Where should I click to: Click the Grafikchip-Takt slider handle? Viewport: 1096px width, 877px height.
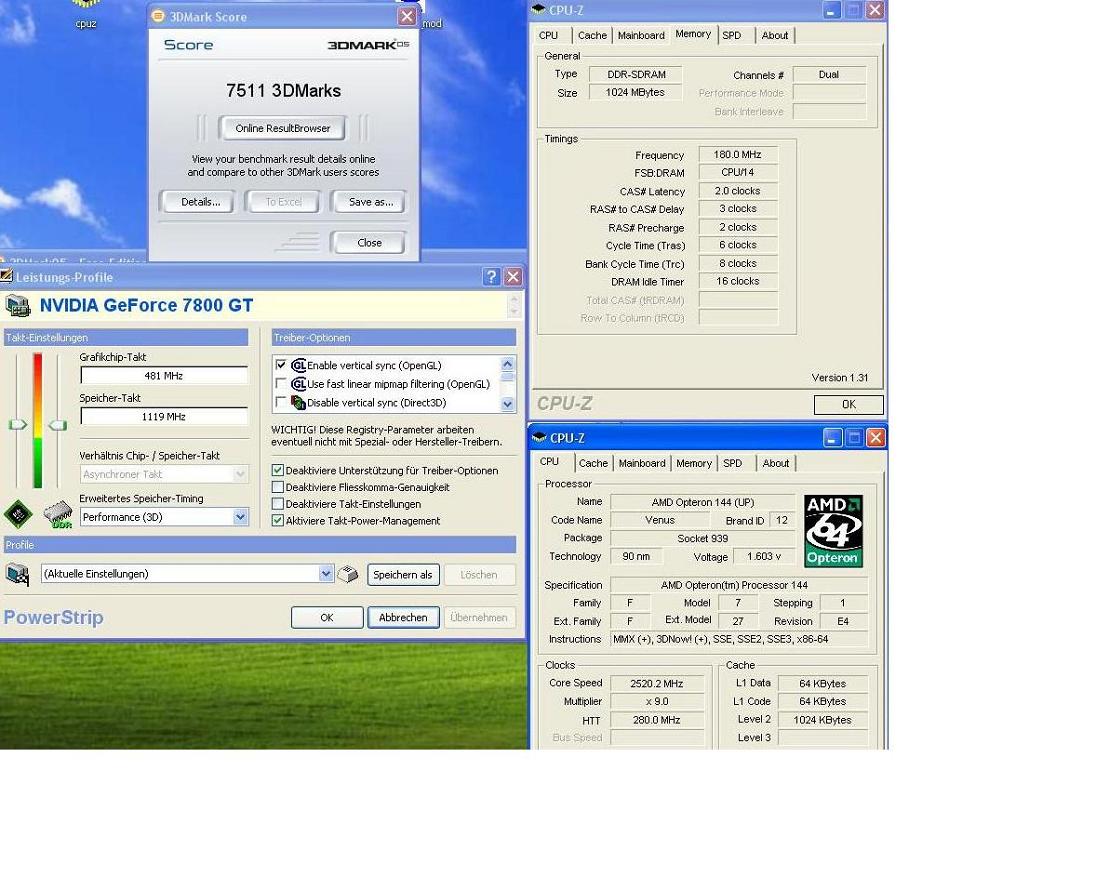coord(17,425)
